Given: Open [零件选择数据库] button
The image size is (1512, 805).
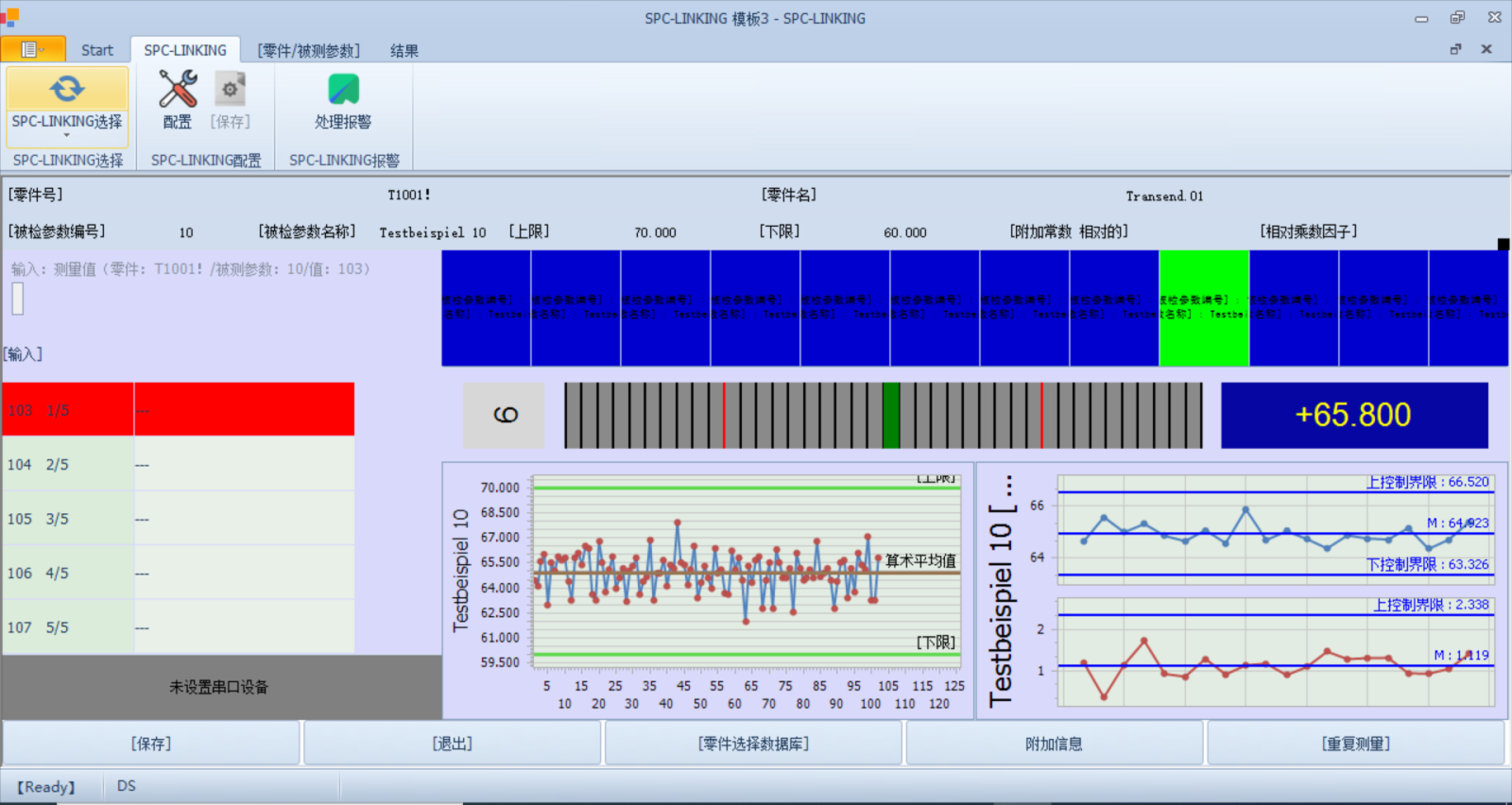Looking at the screenshot, I should click(753, 744).
